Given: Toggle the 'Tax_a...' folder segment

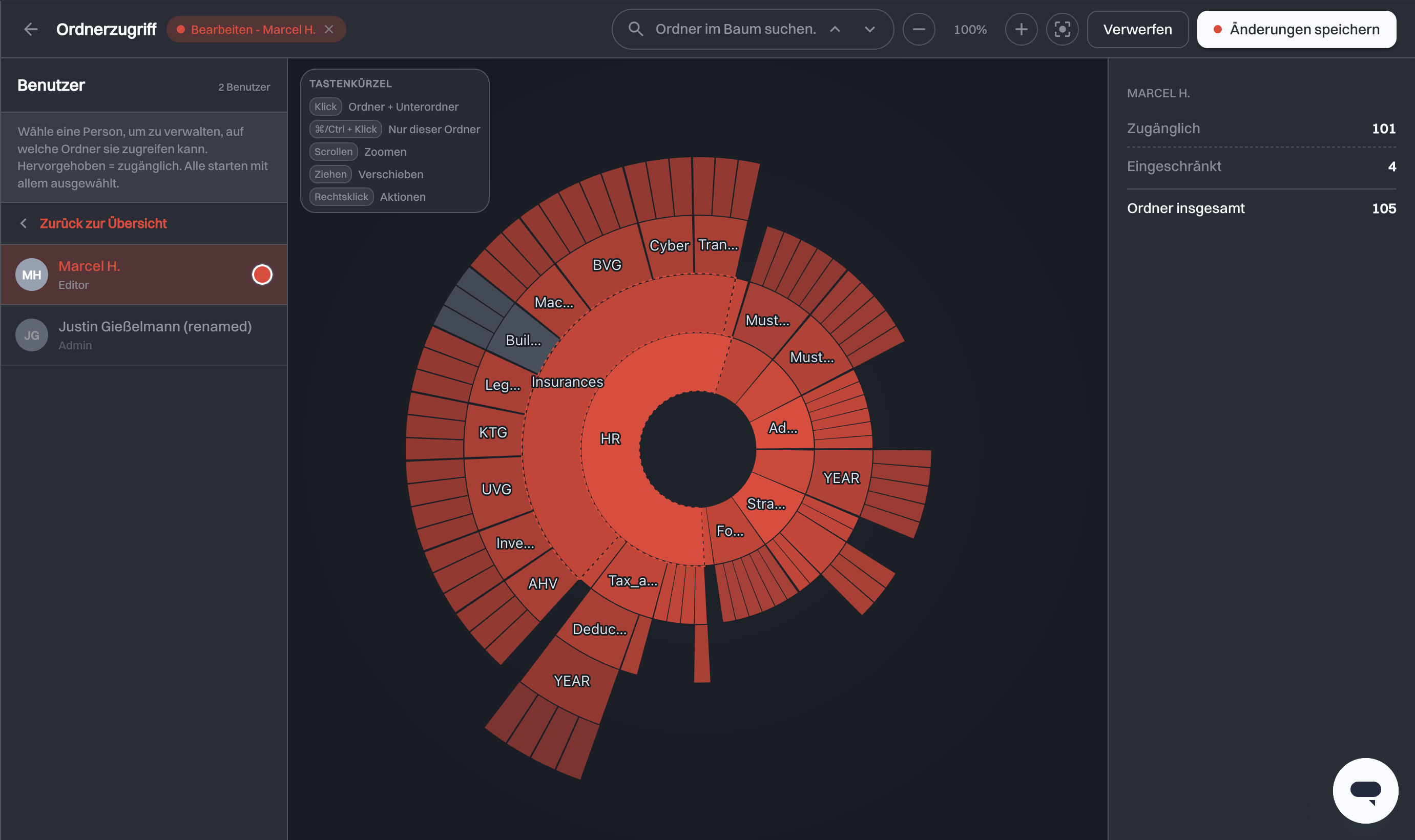Looking at the screenshot, I should pyautogui.click(x=633, y=581).
